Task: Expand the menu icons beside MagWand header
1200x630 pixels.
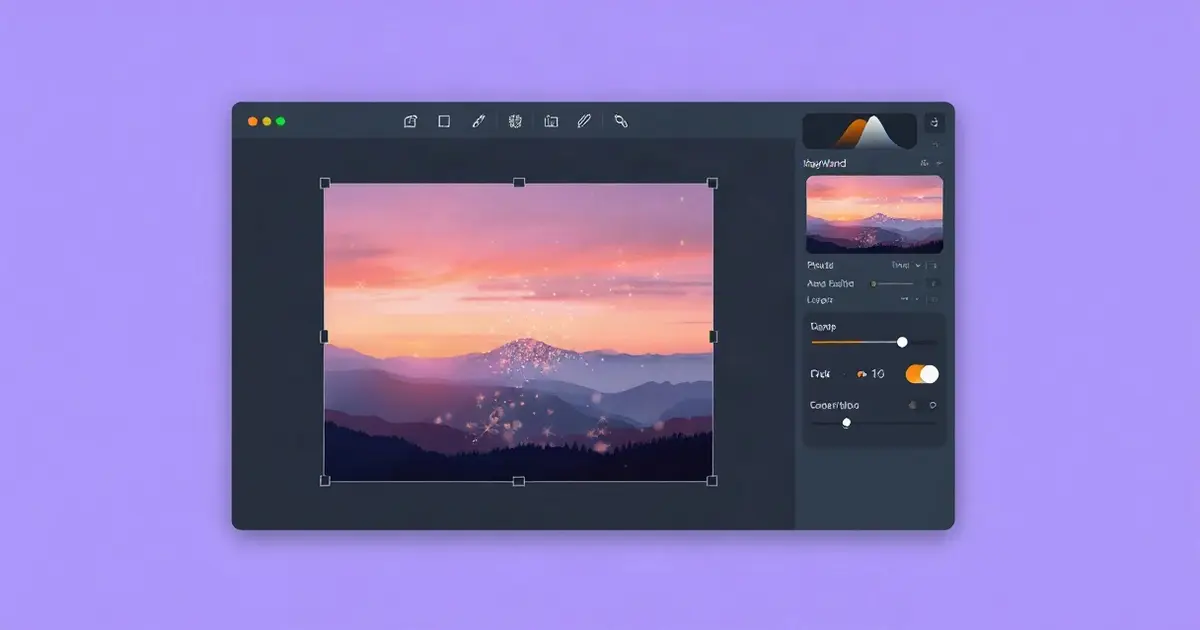Action: 931,163
